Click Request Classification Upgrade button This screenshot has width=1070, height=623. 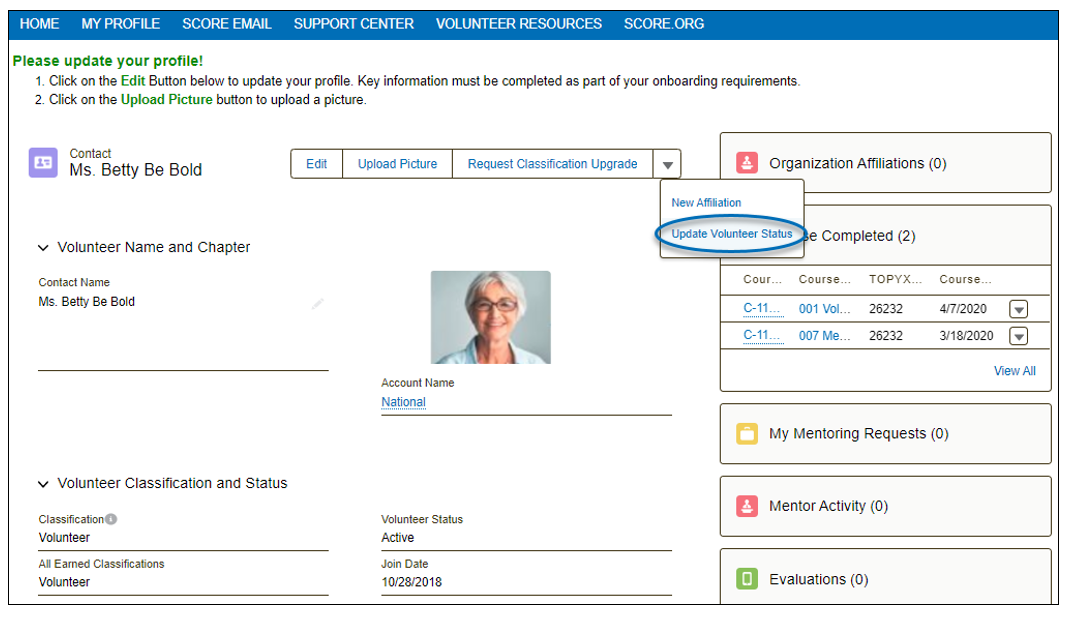click(552, 164)
